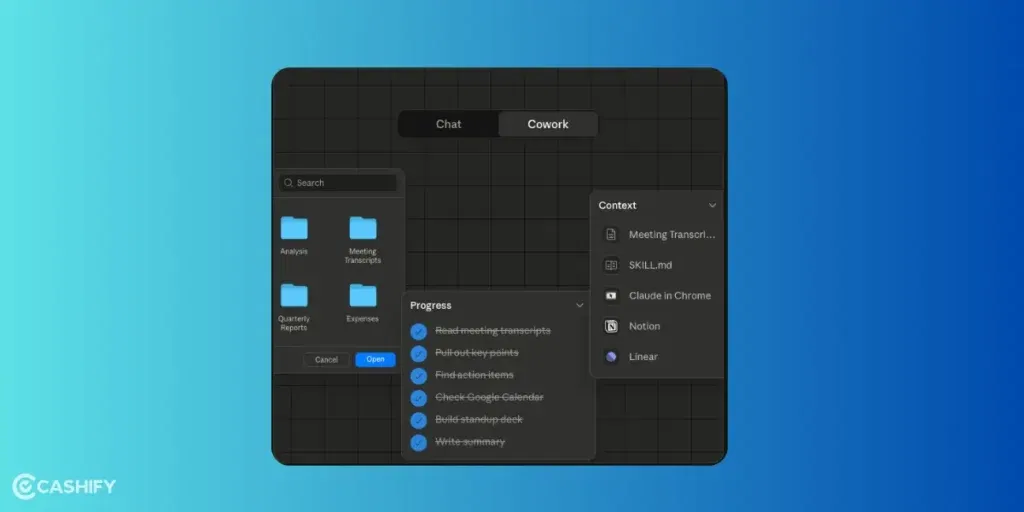This screenshot has width=1024, height=512.
Task: Click the 'Build standup deck' text
Action: tap(479, 420)
